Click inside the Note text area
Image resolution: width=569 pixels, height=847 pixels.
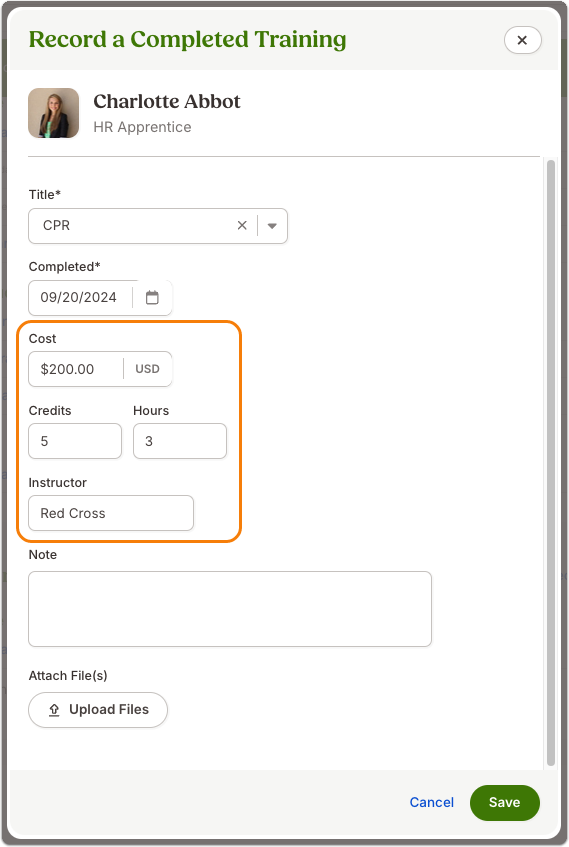click(x=230, y=609)
